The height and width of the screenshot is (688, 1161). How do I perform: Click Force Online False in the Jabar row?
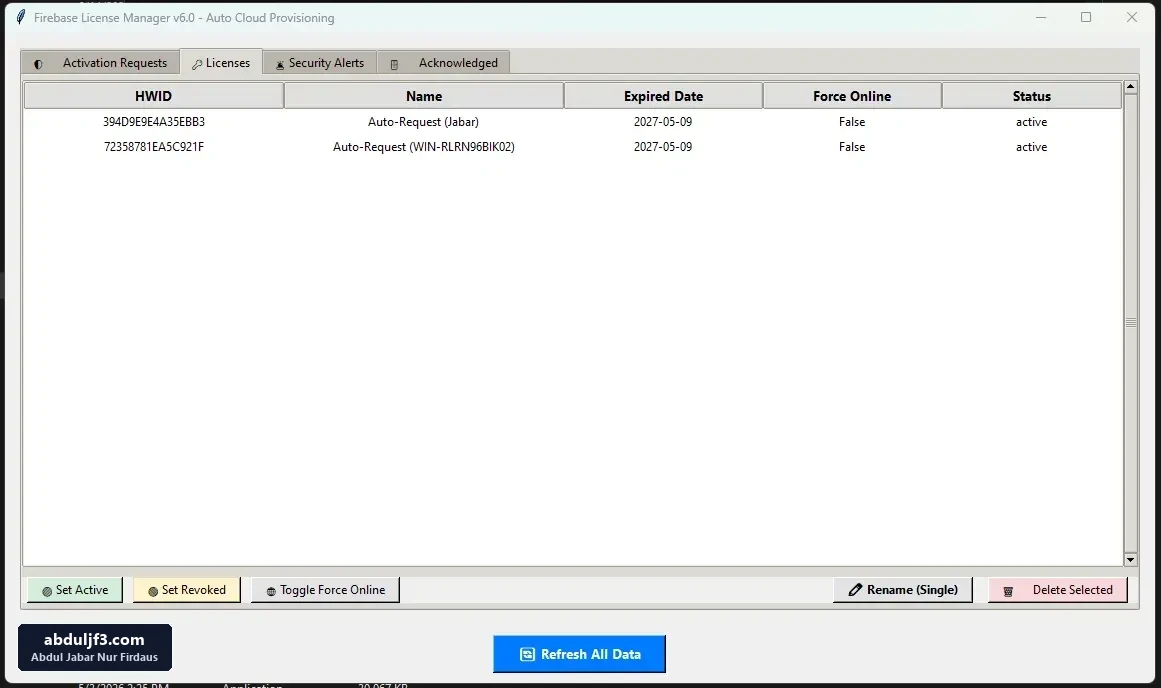click(851, 122)
